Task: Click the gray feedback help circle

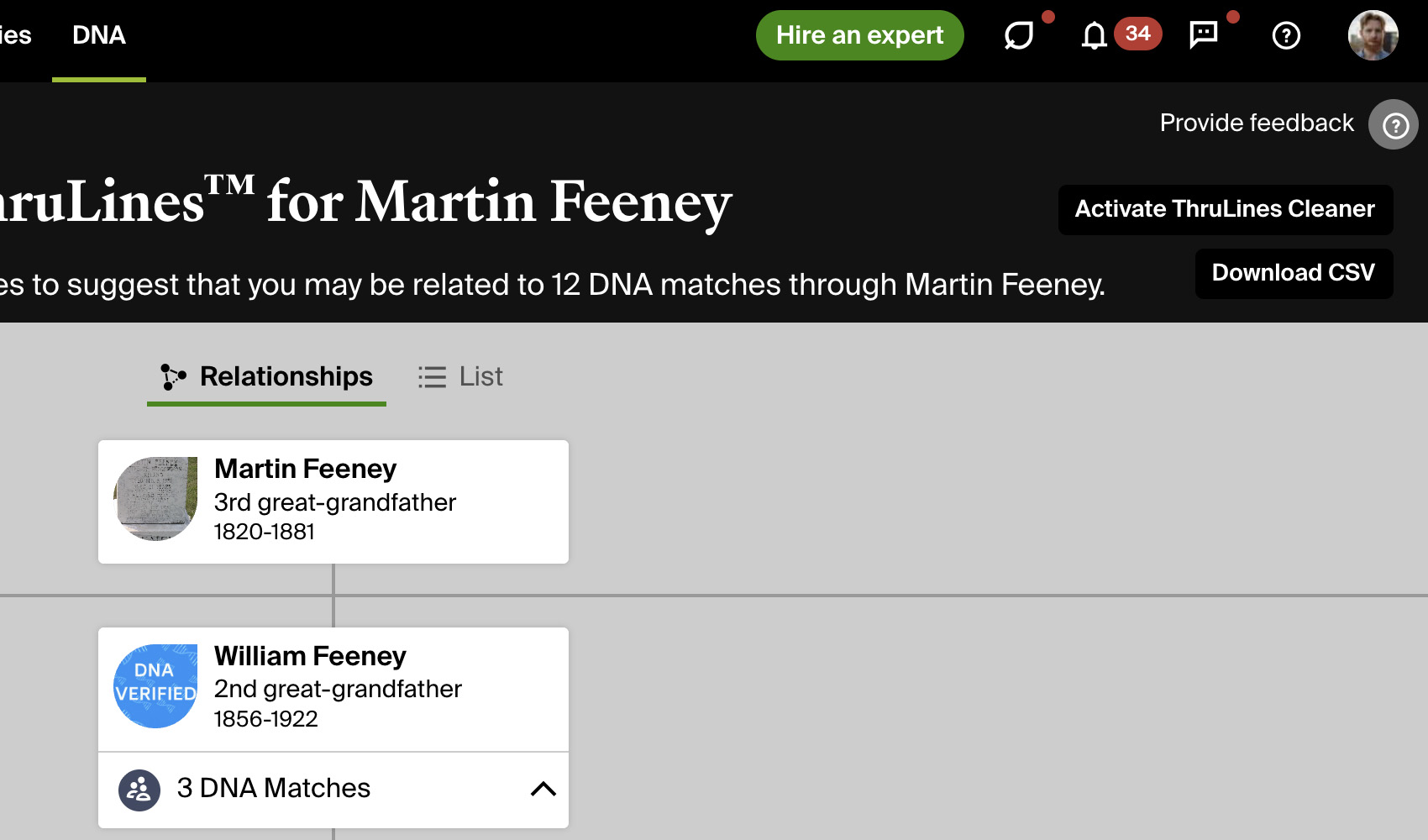Action: point(1394,124)
